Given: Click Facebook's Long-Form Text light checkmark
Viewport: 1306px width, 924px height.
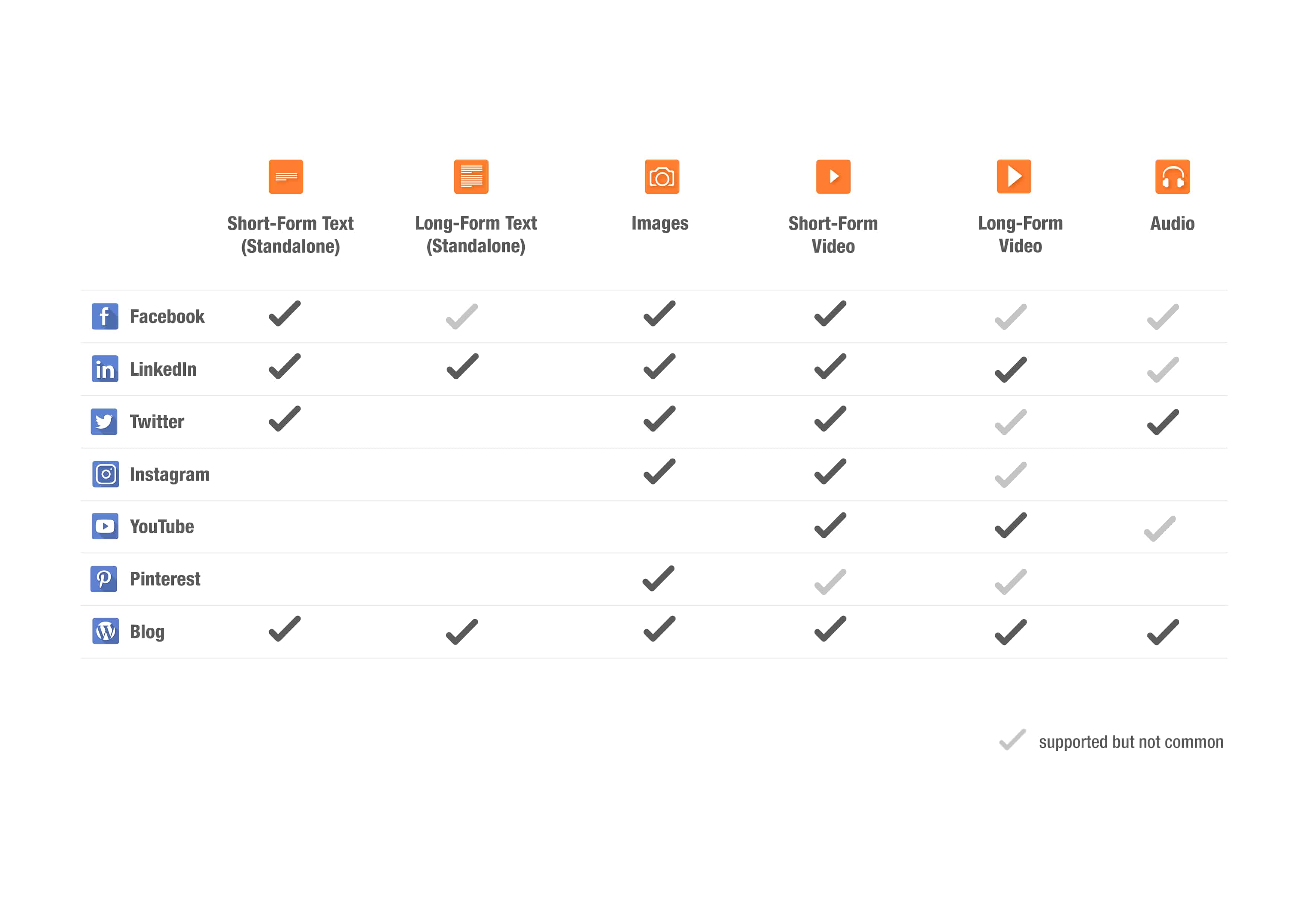Looking at the screenshot, I should tap(462, 316).
